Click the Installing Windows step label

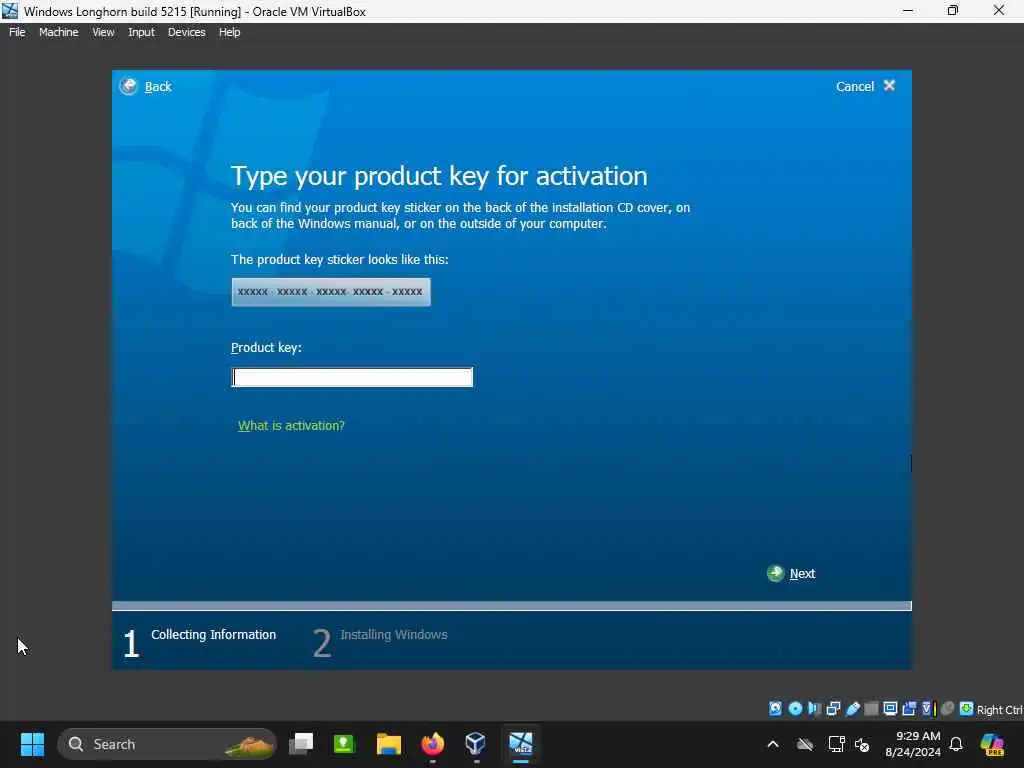click(x=394, y=634)
